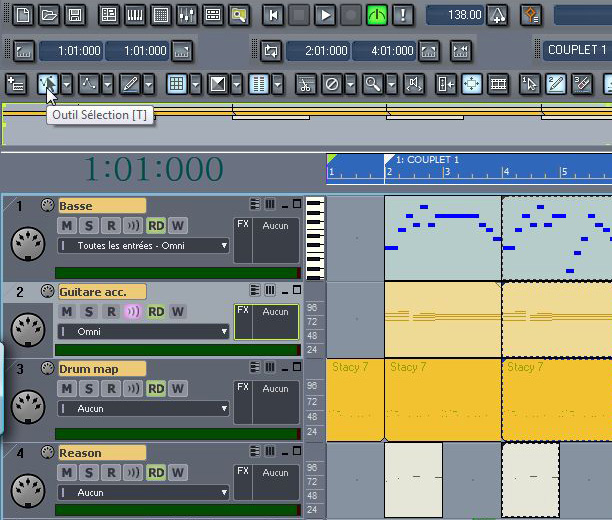Select the scrub speaker tool

pos(414,84)
